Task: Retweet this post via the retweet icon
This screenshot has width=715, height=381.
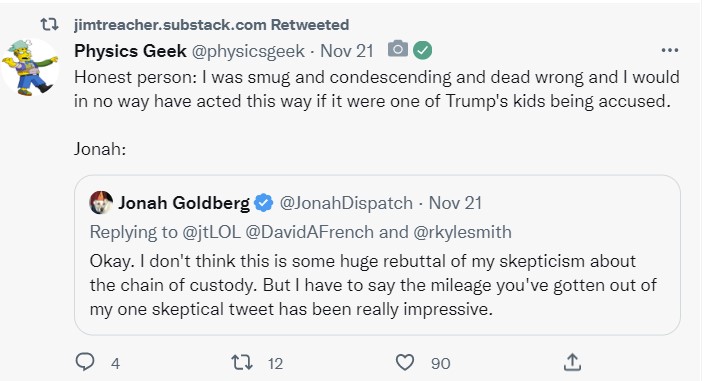Action: (242, 363)
